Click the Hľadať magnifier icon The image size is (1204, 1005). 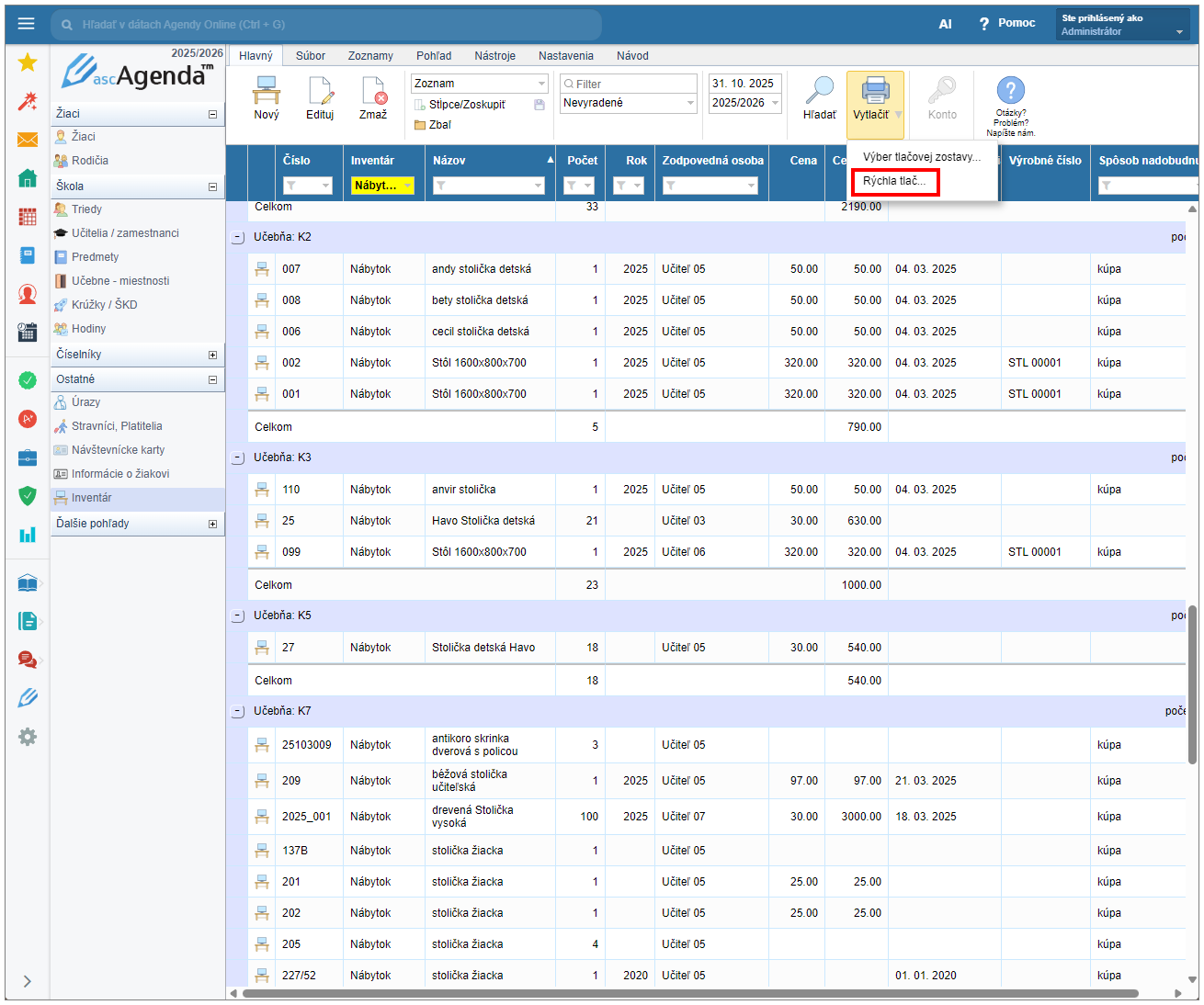tap(819, 92)
